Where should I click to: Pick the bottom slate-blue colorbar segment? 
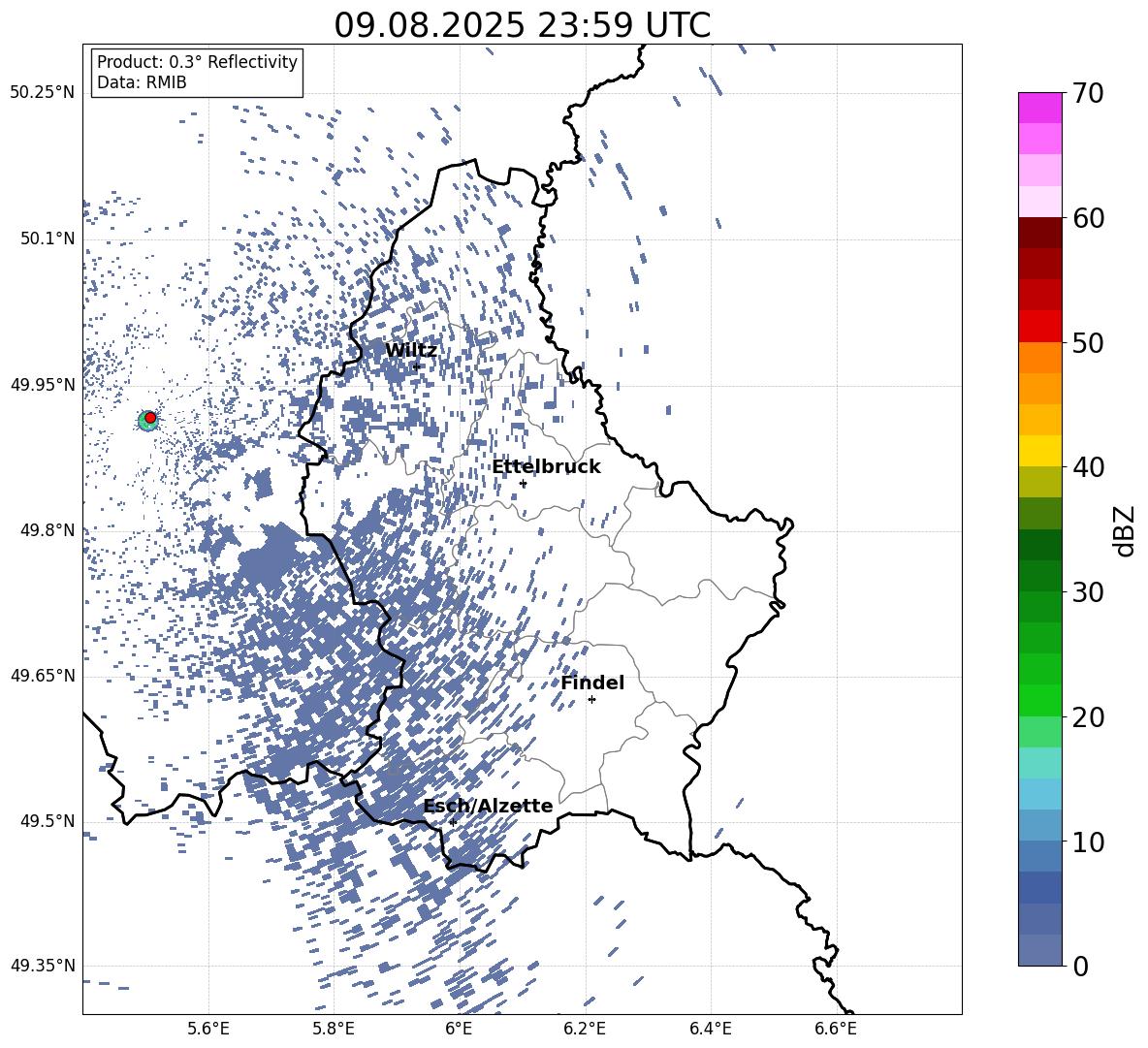(1040, 951)
